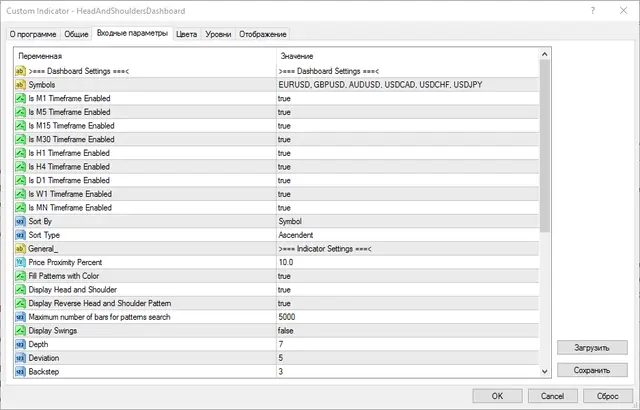Select the Sort By value 'Symbol'
Image resolution: width=640 pixels, height=410 pixels.
click(x=290, y=222)
